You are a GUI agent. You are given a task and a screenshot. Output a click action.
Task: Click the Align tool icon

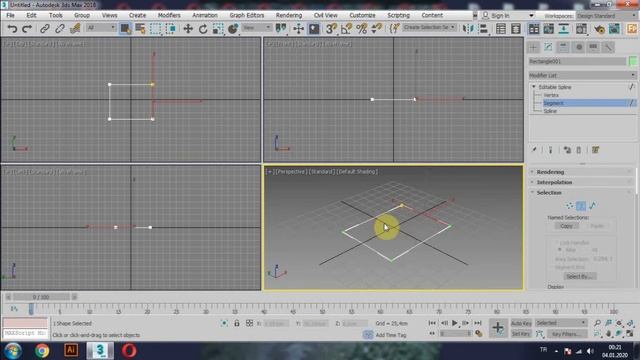pyautogui.click(x=483, y=29)
